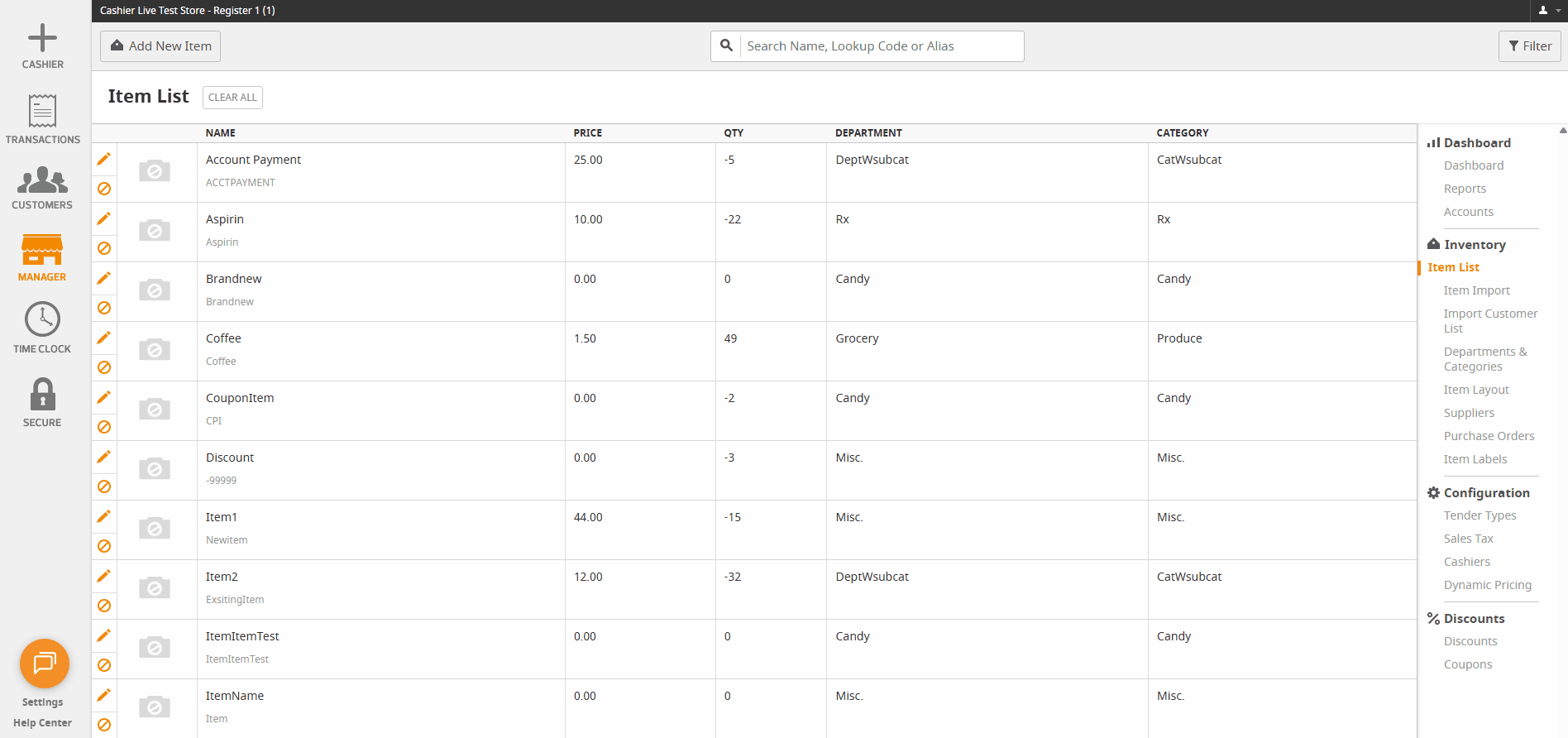
Task: Click the pencil icon for Item1
Action: (104, 516)
